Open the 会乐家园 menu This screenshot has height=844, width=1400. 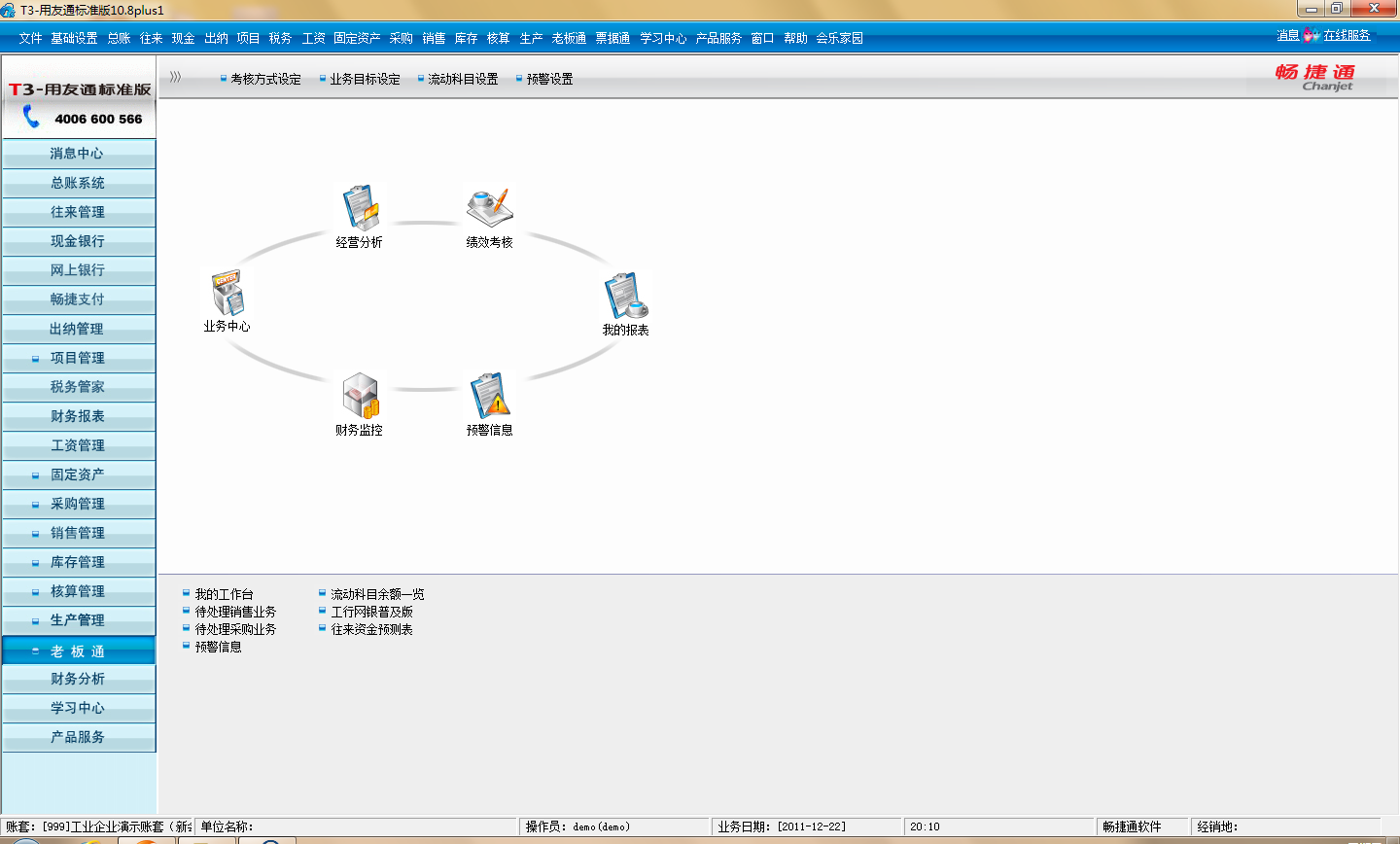click(x=839, y=38)
